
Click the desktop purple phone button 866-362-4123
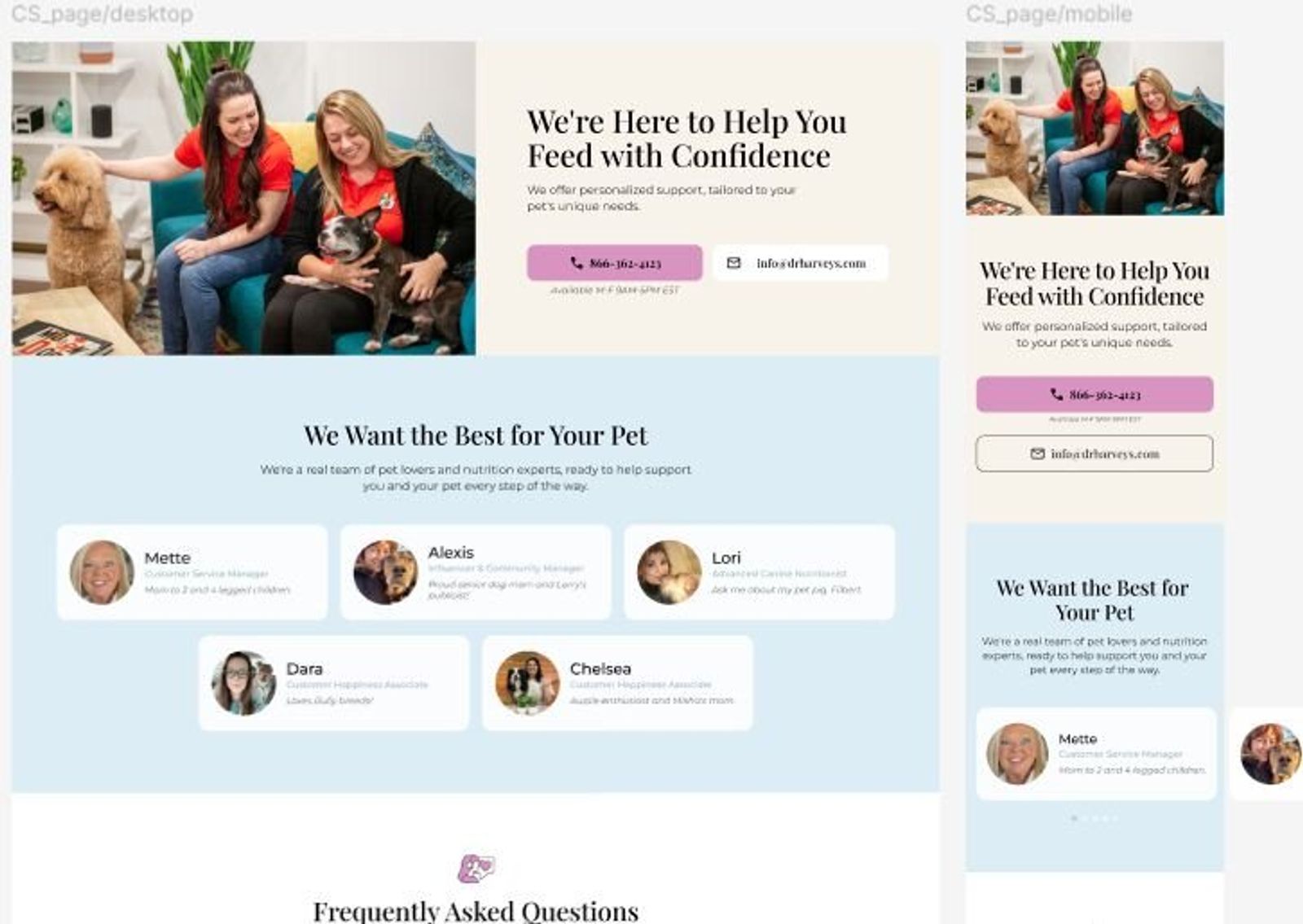coord(615,263)
